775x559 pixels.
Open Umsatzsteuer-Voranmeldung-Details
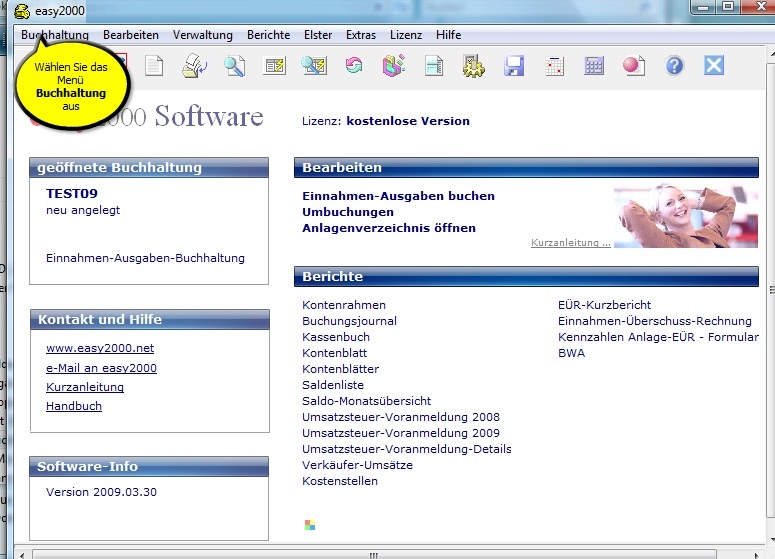[407, 449]
